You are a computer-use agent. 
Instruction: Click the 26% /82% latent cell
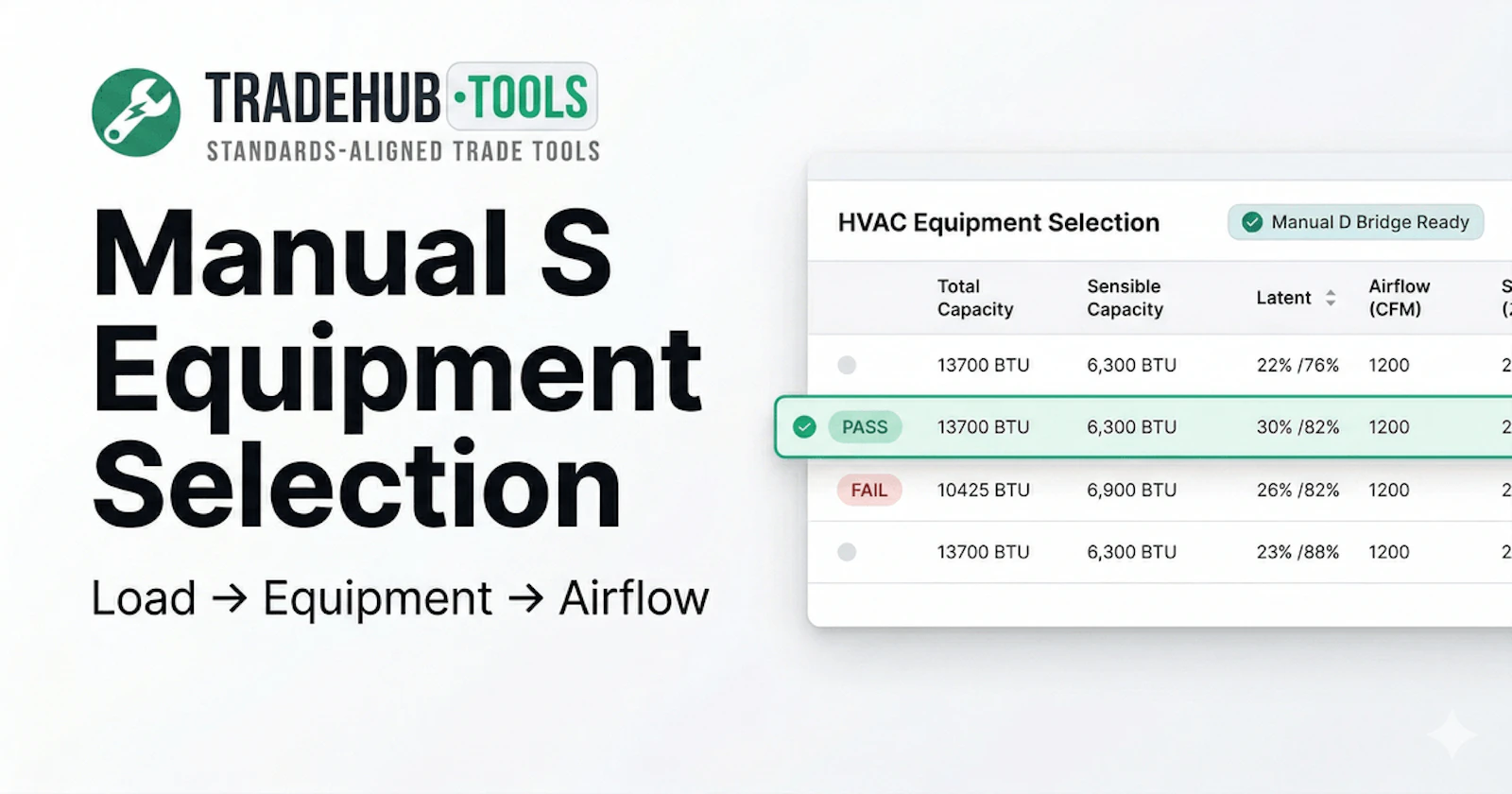[x=1297, y=491]
